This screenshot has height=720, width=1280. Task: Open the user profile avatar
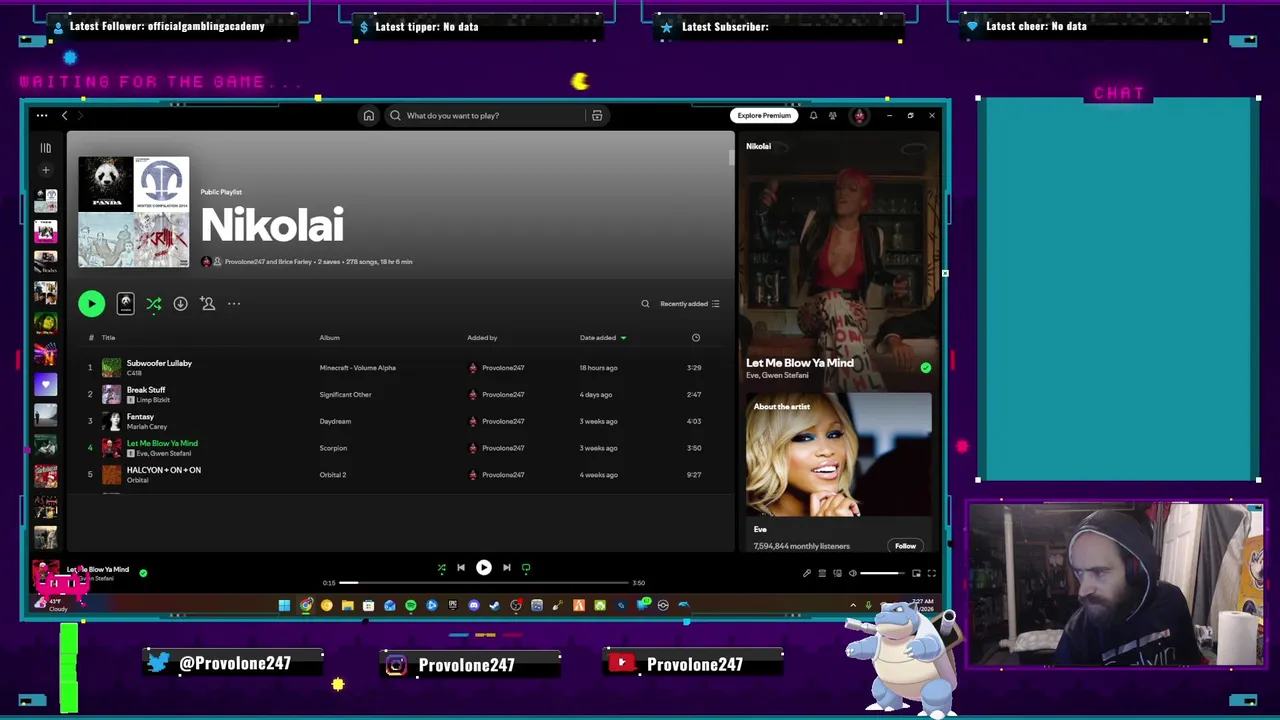coord(859,116)
